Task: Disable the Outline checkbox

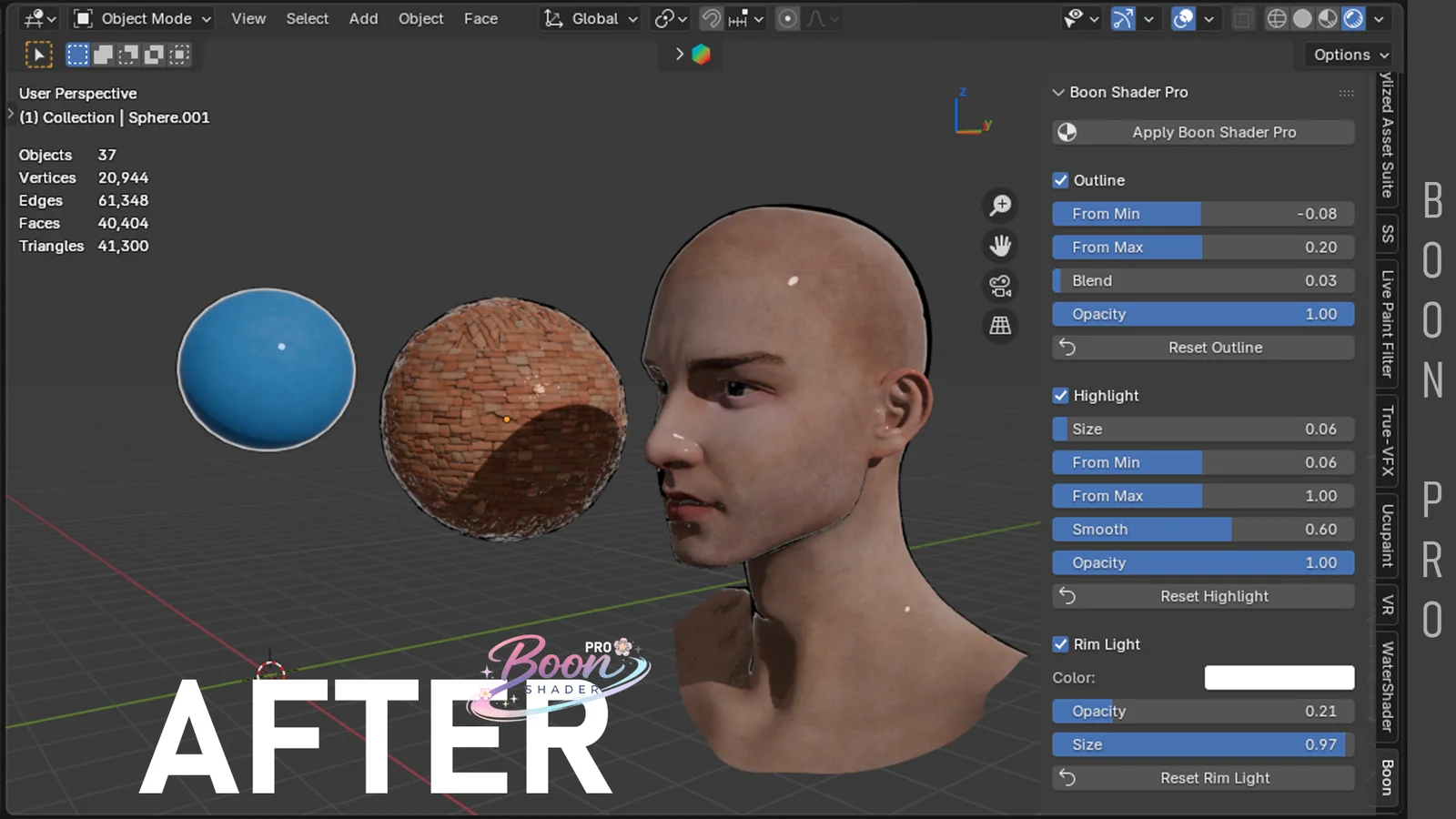Action: click(x=1060, y=179)
